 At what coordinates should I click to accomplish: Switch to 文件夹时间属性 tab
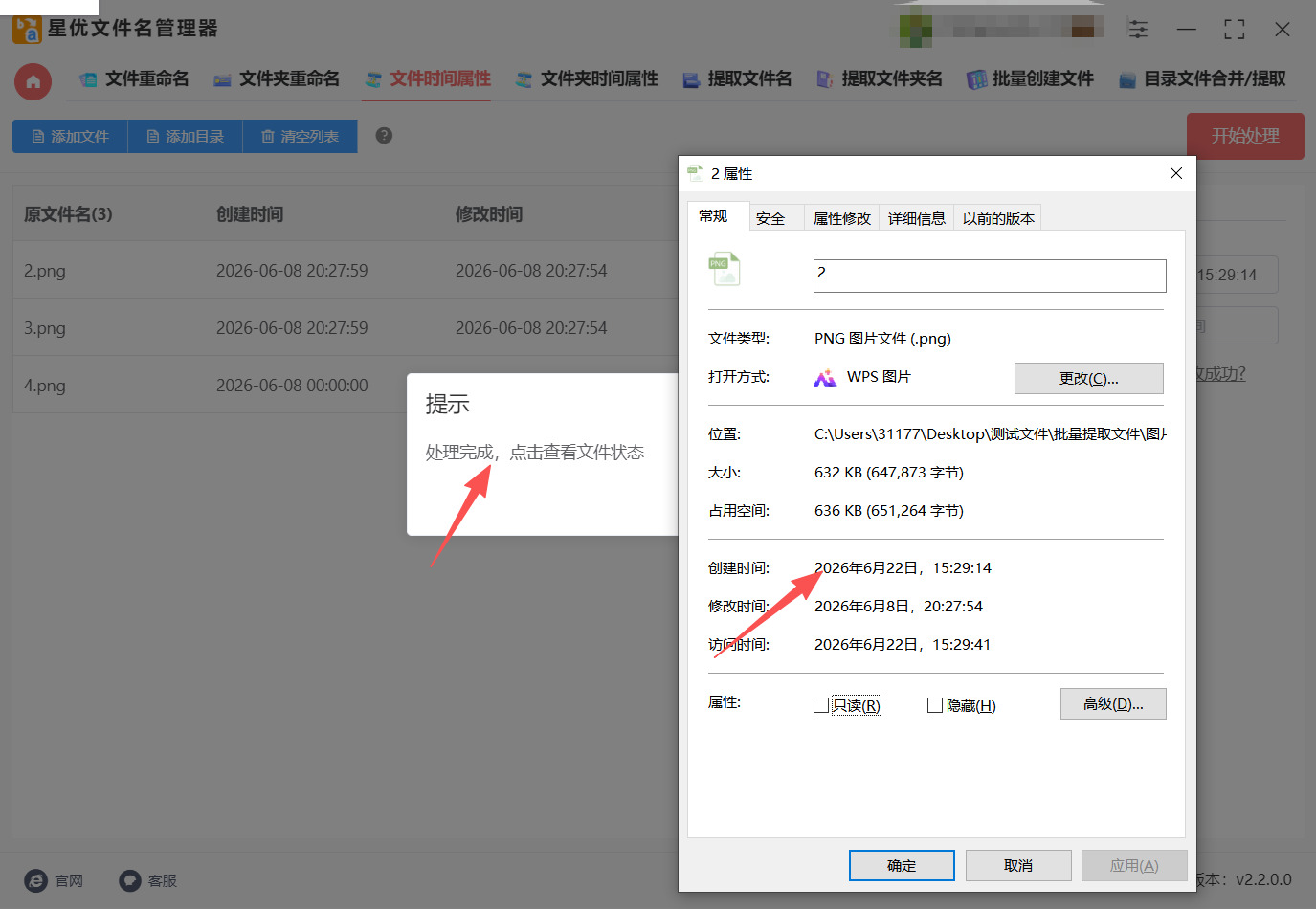pos(587,79)
